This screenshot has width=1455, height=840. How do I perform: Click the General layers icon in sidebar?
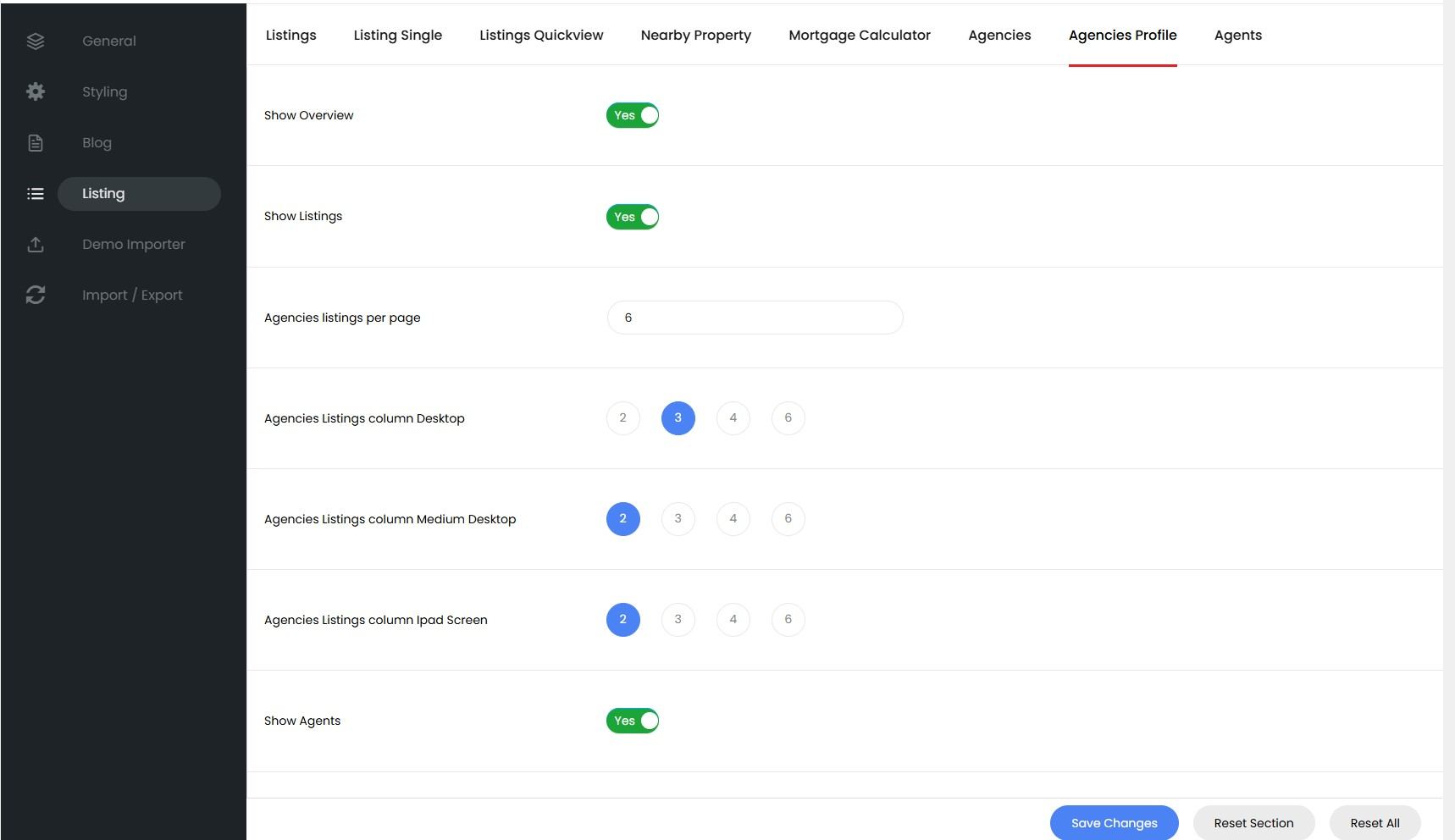coord(36,41)
